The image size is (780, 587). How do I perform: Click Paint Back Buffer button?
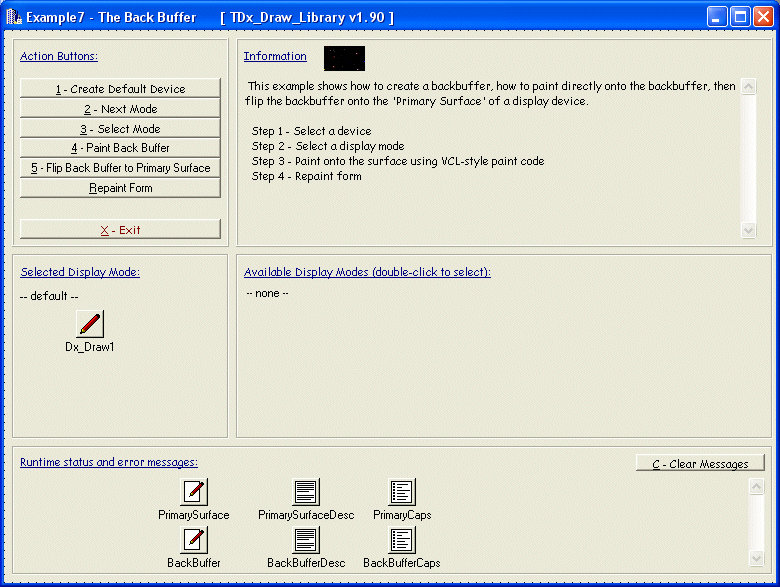120,148
